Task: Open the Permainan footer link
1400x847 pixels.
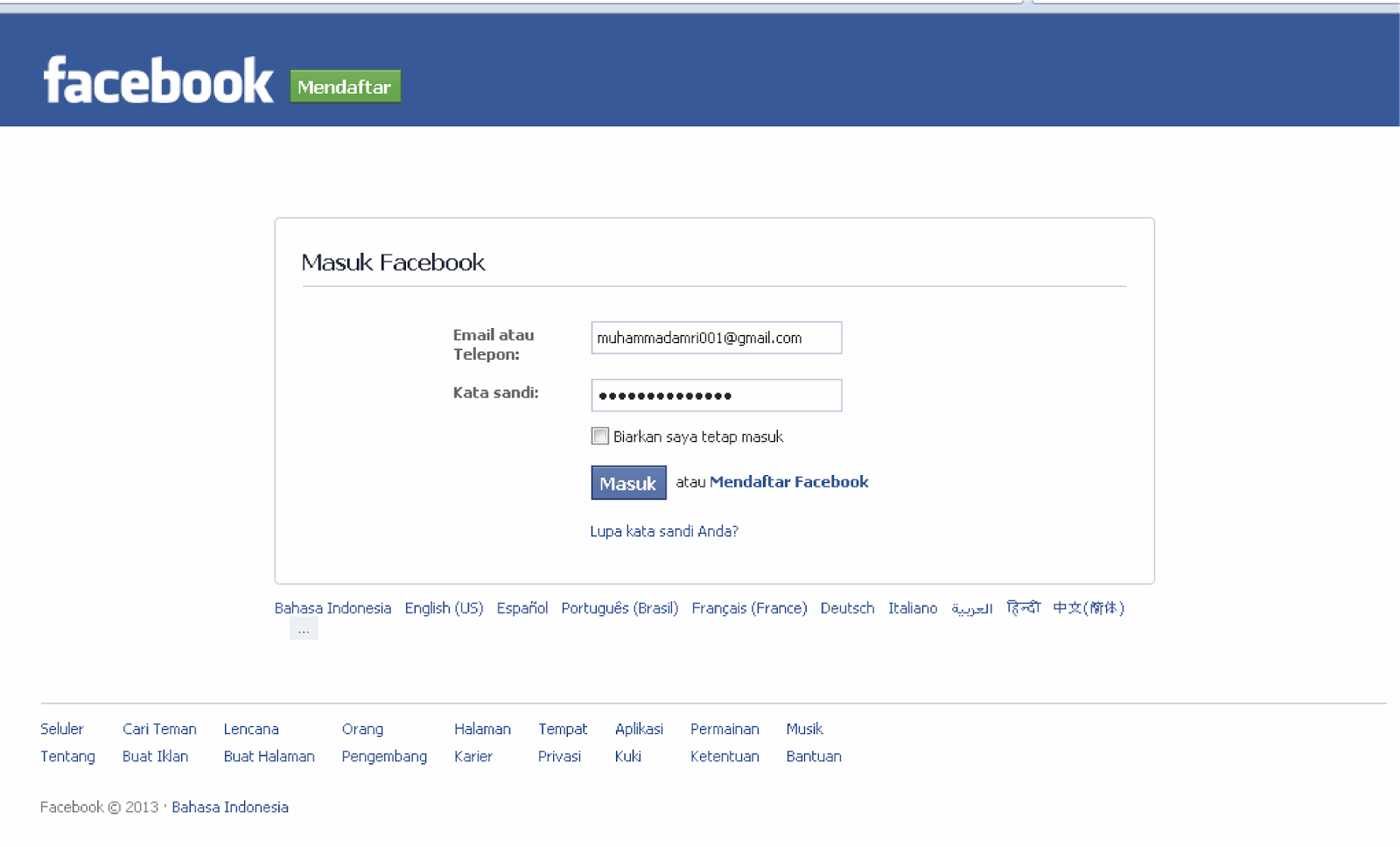Action: [x=724, y=729]
